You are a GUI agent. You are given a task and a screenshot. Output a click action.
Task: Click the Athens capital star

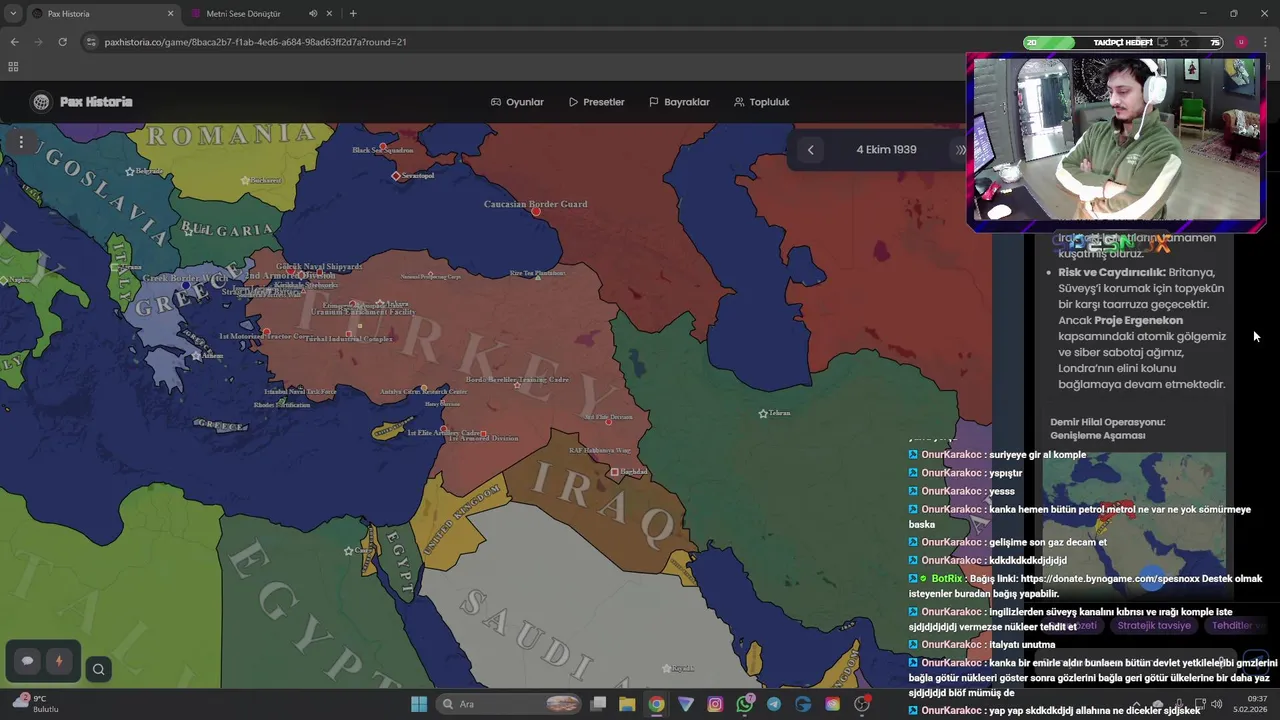195,356
